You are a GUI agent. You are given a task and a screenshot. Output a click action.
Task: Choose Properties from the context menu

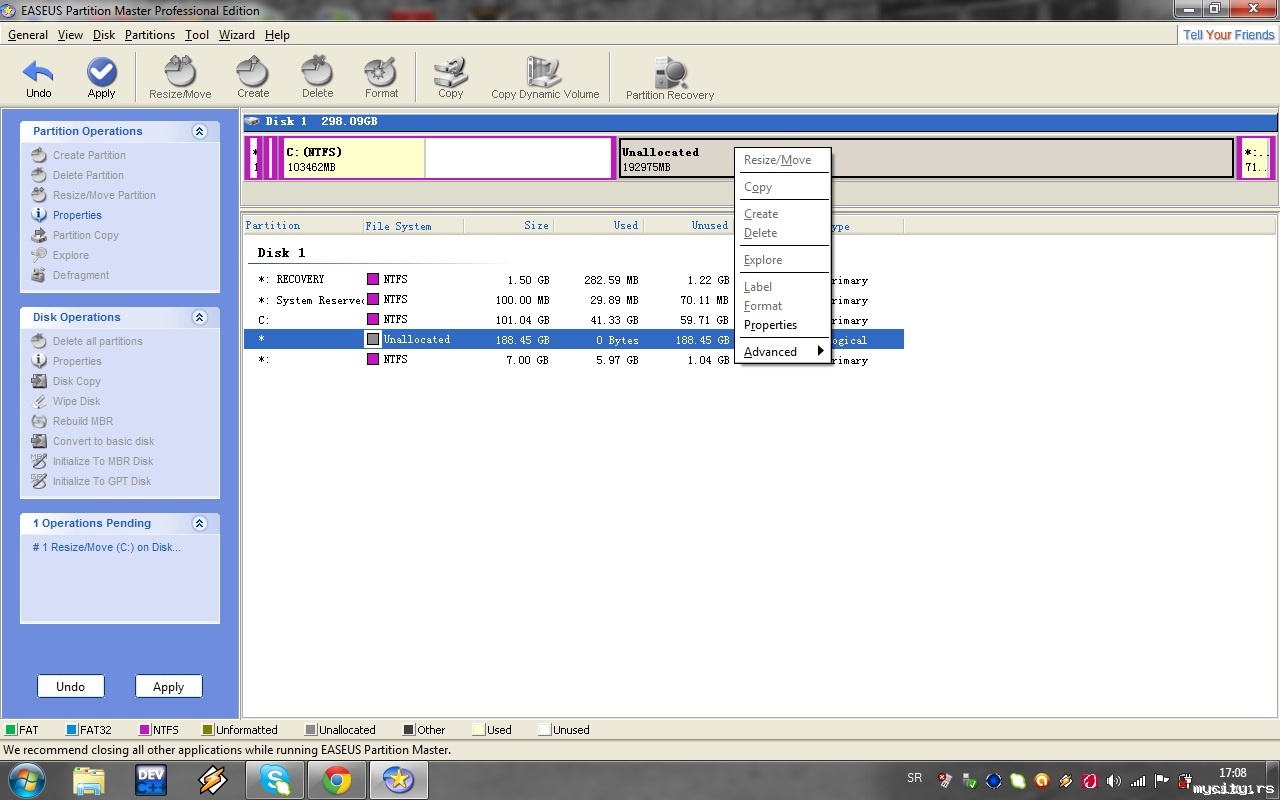pos(770,325)
